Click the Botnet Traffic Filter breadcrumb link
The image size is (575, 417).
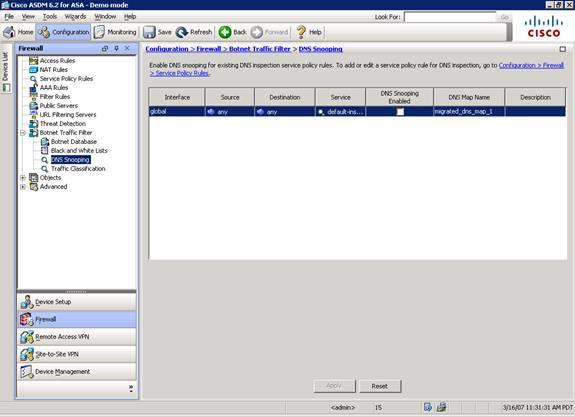click(x=260, y=49)
